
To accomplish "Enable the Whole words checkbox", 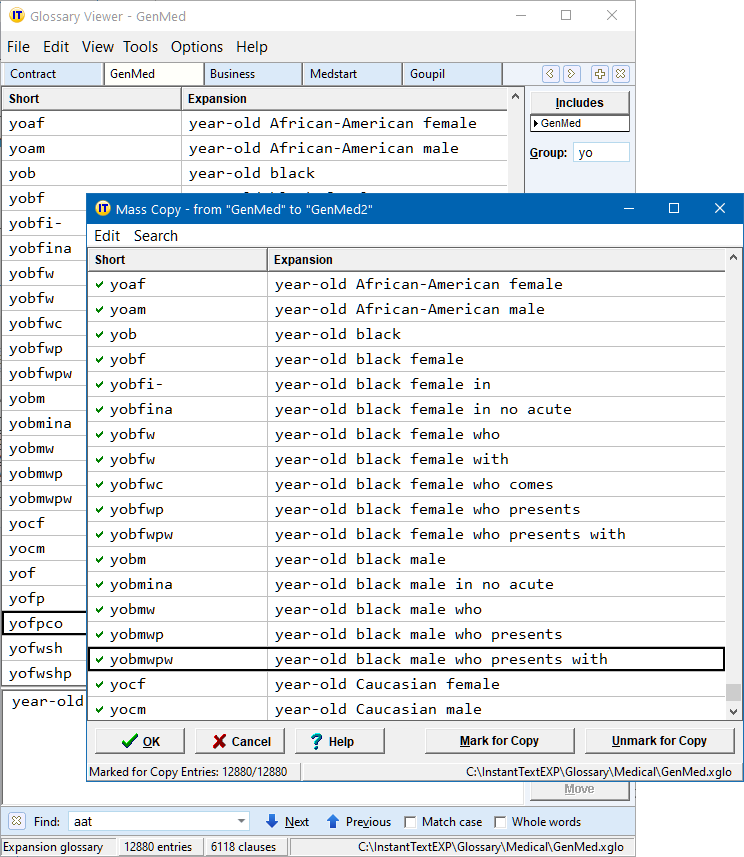I will pos(500,822).
